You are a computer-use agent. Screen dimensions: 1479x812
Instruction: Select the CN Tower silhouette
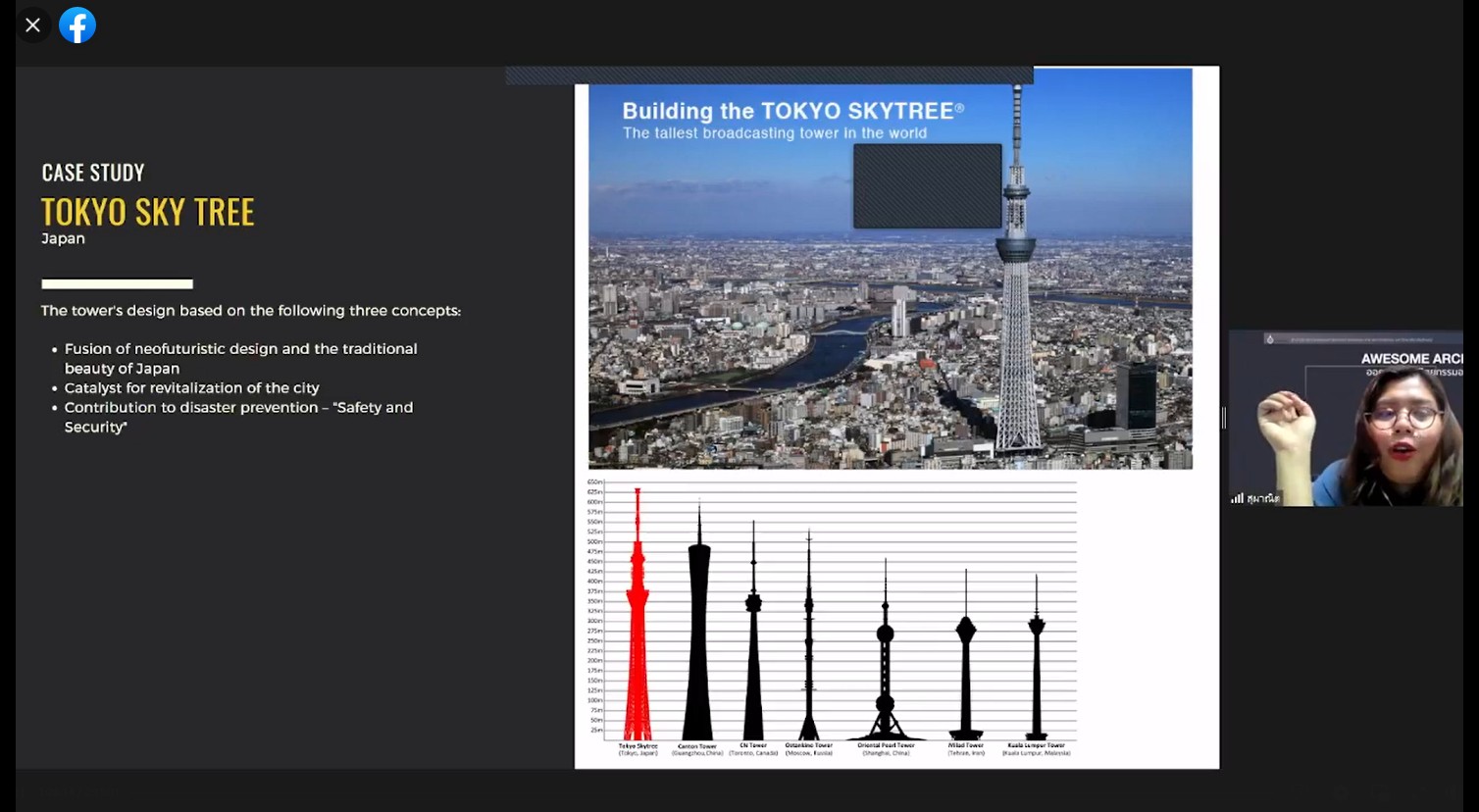coord(753,647)
